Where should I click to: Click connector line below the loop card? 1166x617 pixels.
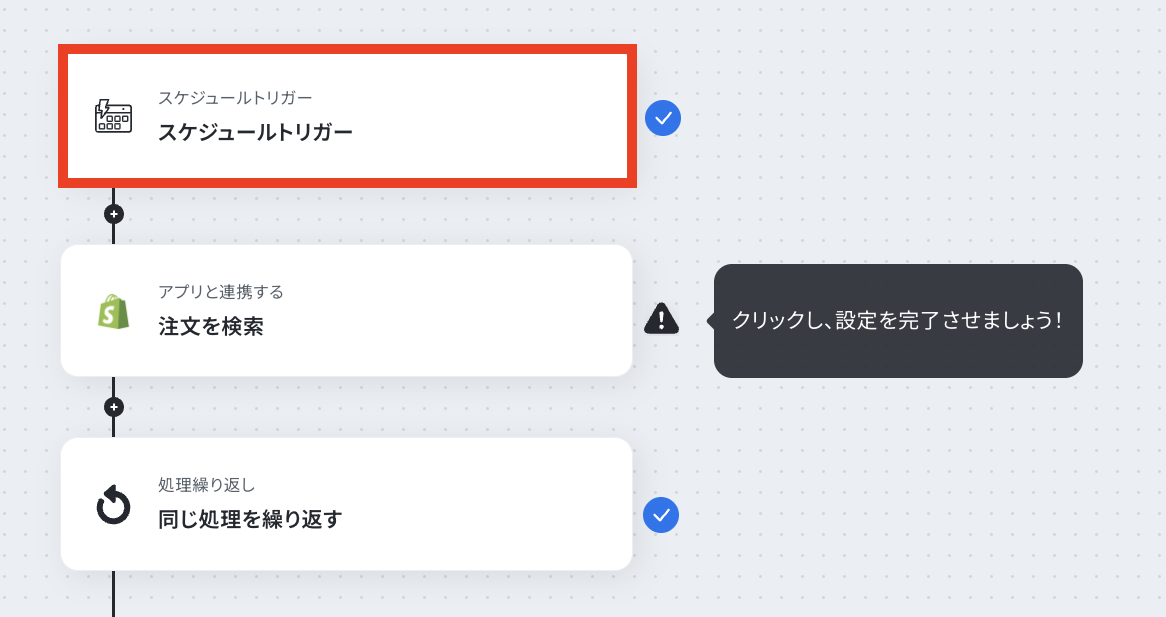click(113, 593)
